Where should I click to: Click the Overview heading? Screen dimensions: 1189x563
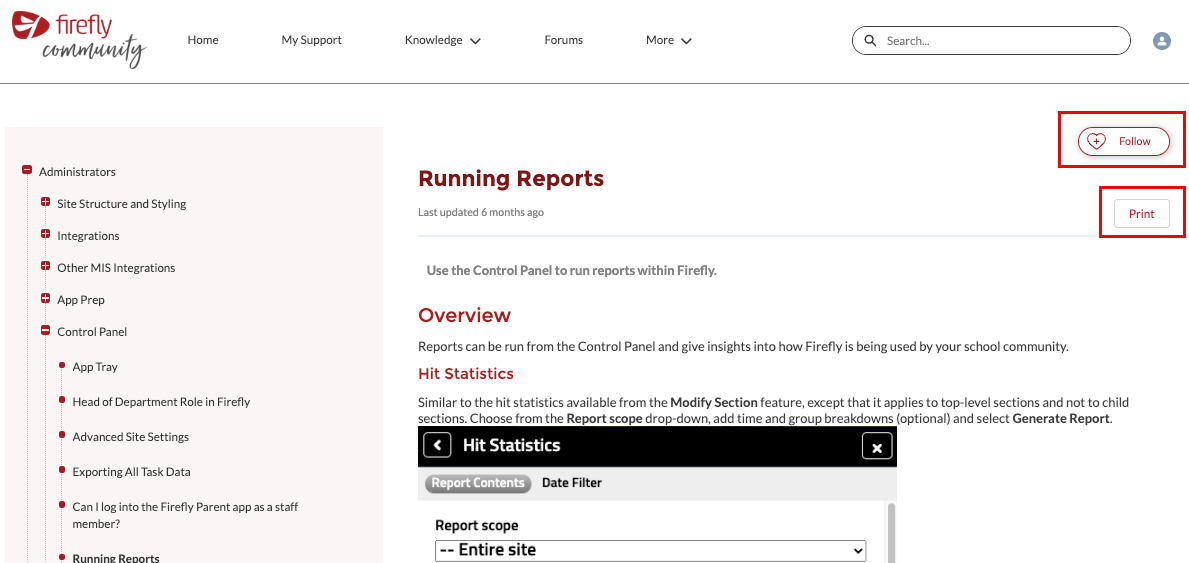pos(465,315)
